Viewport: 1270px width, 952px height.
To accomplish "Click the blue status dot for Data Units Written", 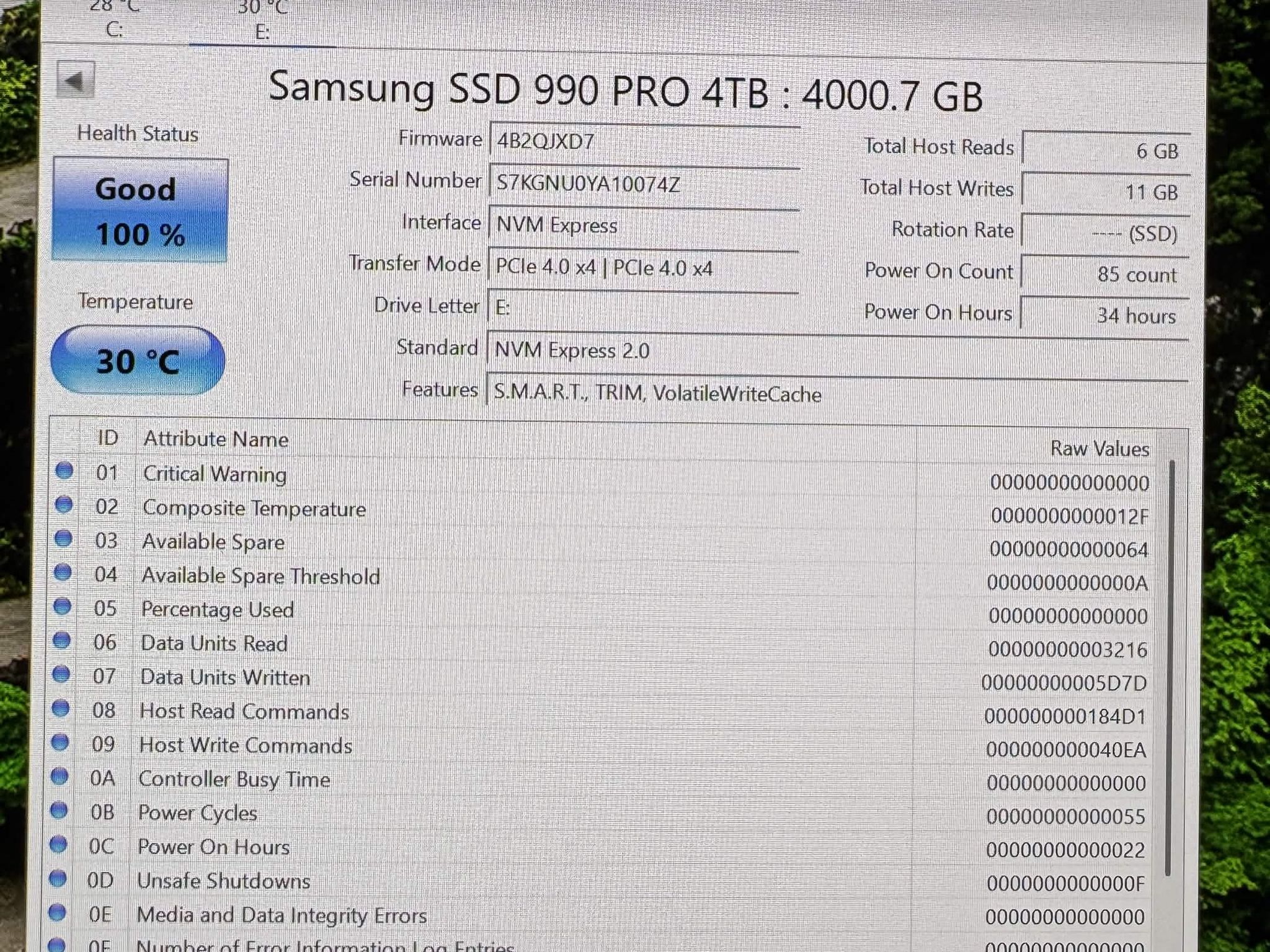I will pos(61,674).
